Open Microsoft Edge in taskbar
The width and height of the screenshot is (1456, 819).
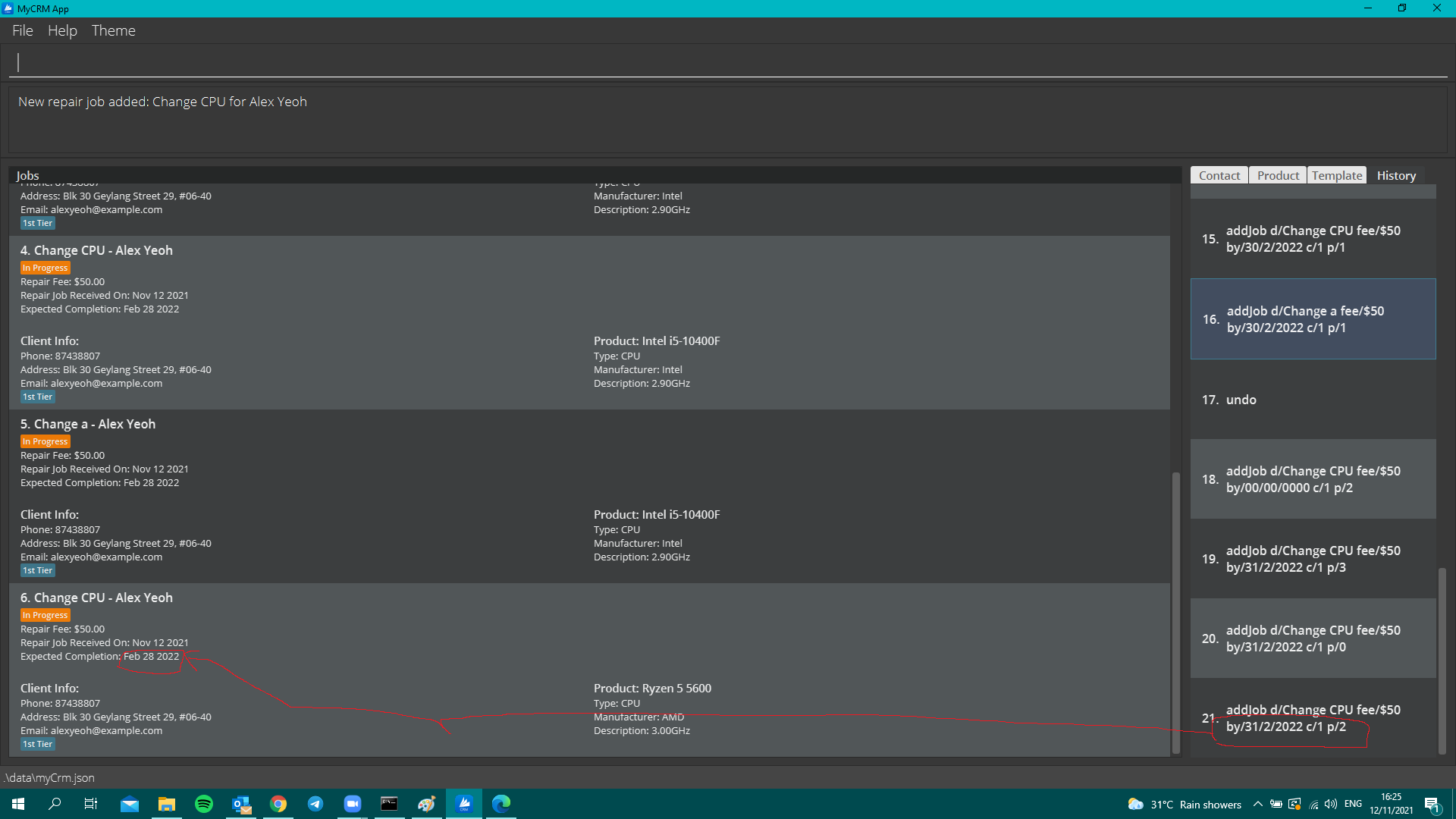[501, 804]
